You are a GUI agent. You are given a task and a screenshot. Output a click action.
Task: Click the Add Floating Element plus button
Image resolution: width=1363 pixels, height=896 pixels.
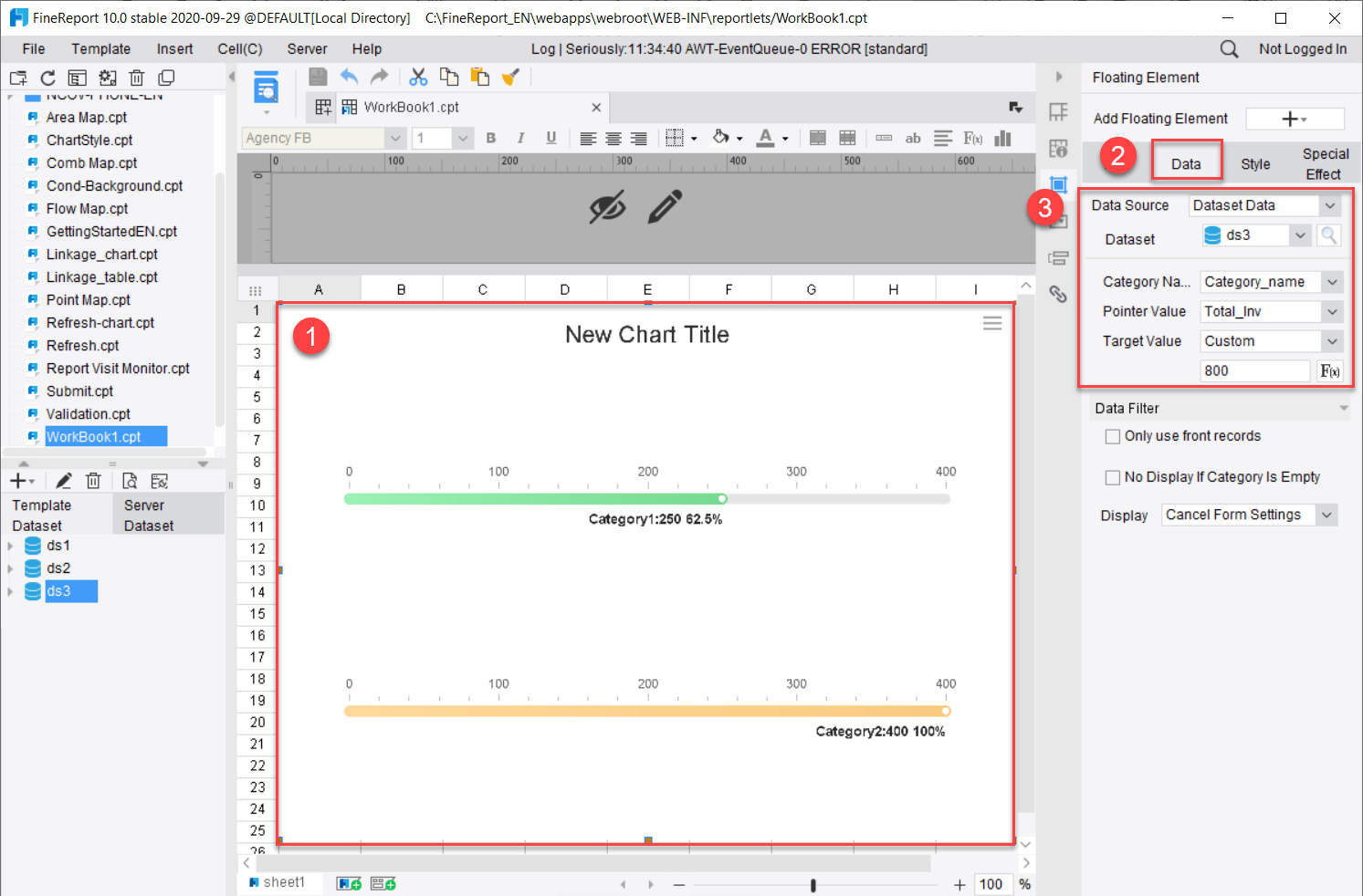pos(1295,118)
